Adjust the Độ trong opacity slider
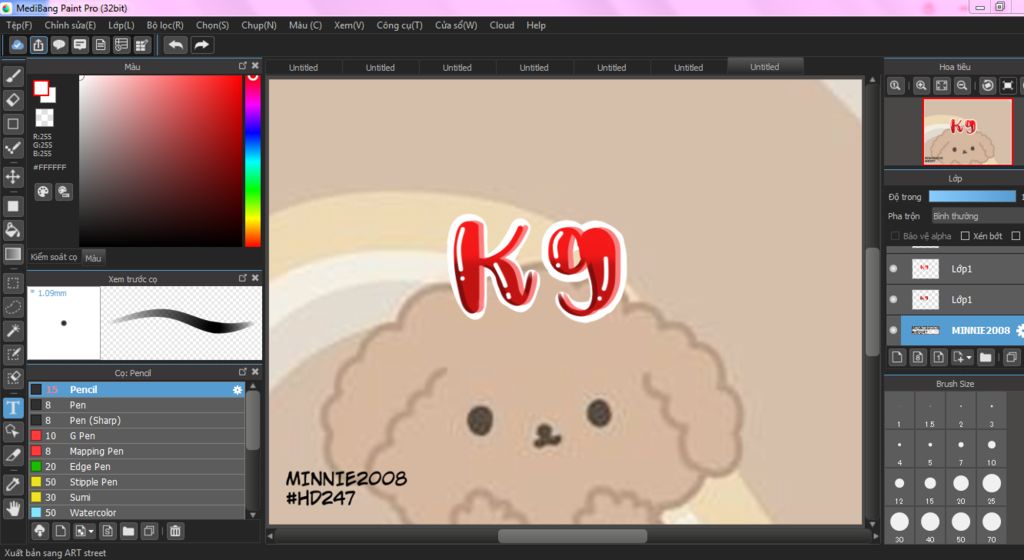1024x560 pixels. tap(972, 196)
